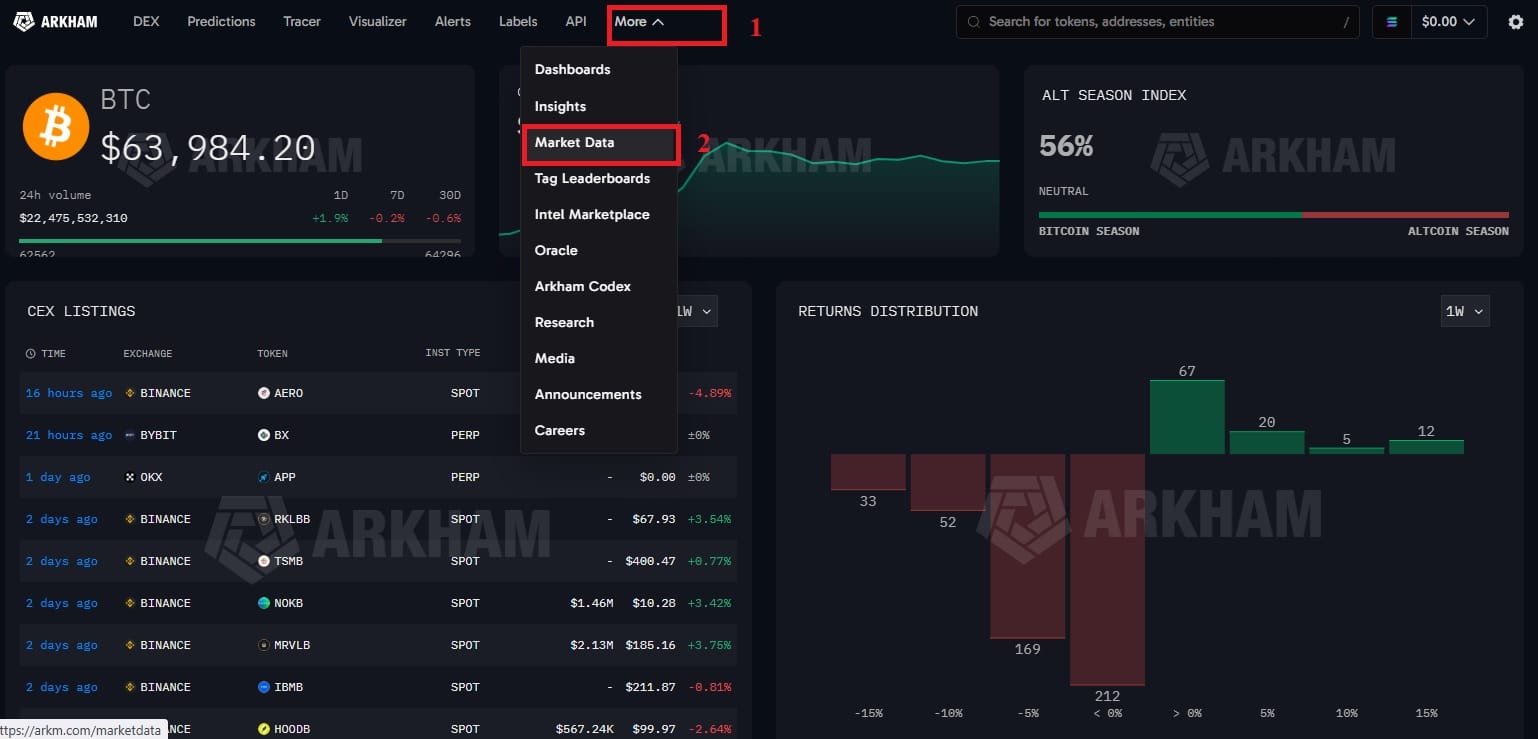Image resolution: width=1538 pixels, height=739 pixels.
Task: Go to the Alerts page
Action: [453, 22]
